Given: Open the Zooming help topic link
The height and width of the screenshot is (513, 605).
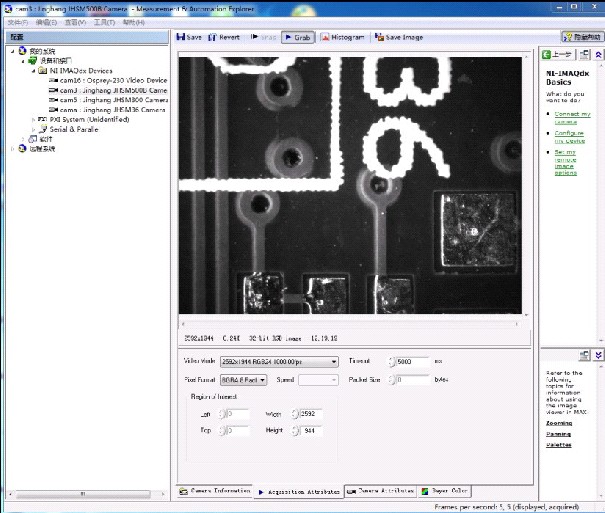Looking at the screenshot, I should point(559,423).
